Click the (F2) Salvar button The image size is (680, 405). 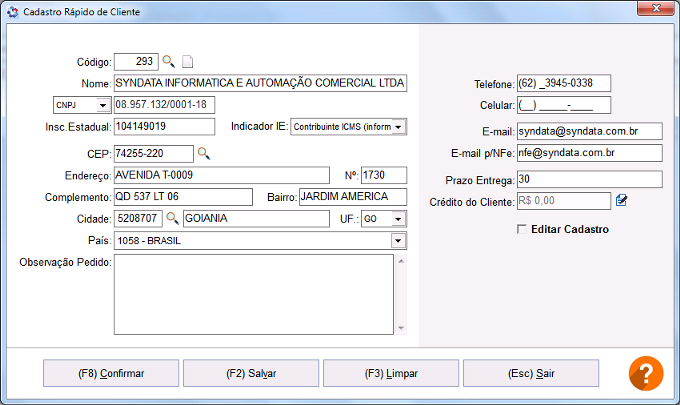[251, 373]
